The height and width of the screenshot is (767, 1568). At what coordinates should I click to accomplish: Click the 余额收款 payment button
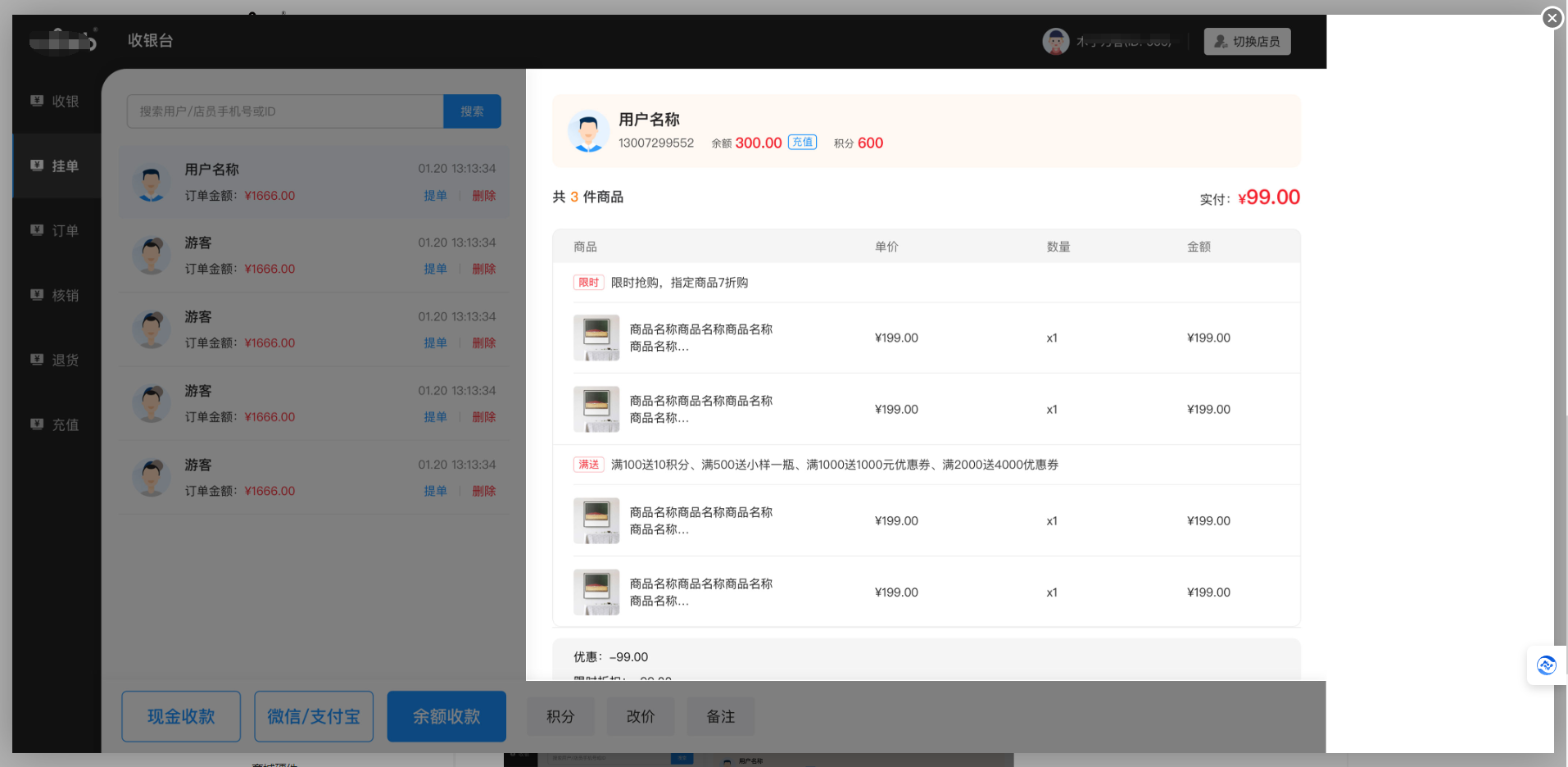pyautogui.click(x=446, y=716)
